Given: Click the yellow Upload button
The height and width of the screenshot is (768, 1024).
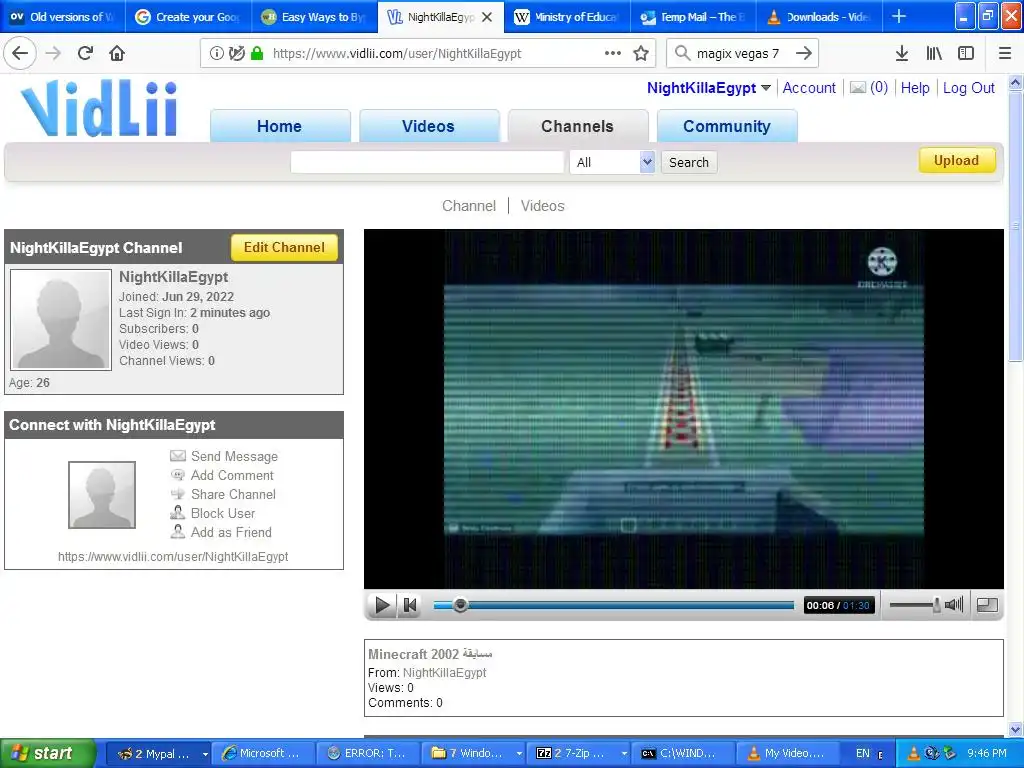Looking at the screenshot, I should click(957, 160).
